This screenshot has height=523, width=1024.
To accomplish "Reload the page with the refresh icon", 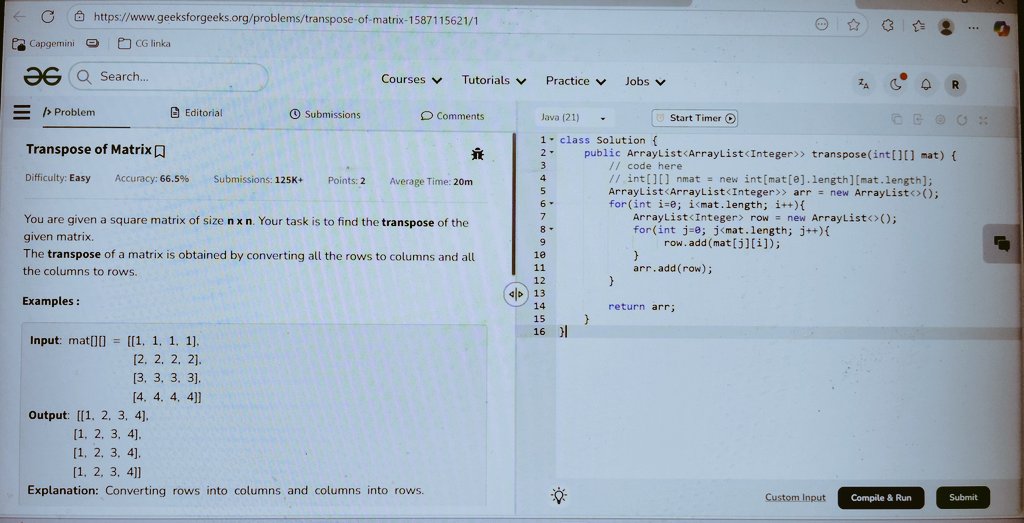I will 47,16.
